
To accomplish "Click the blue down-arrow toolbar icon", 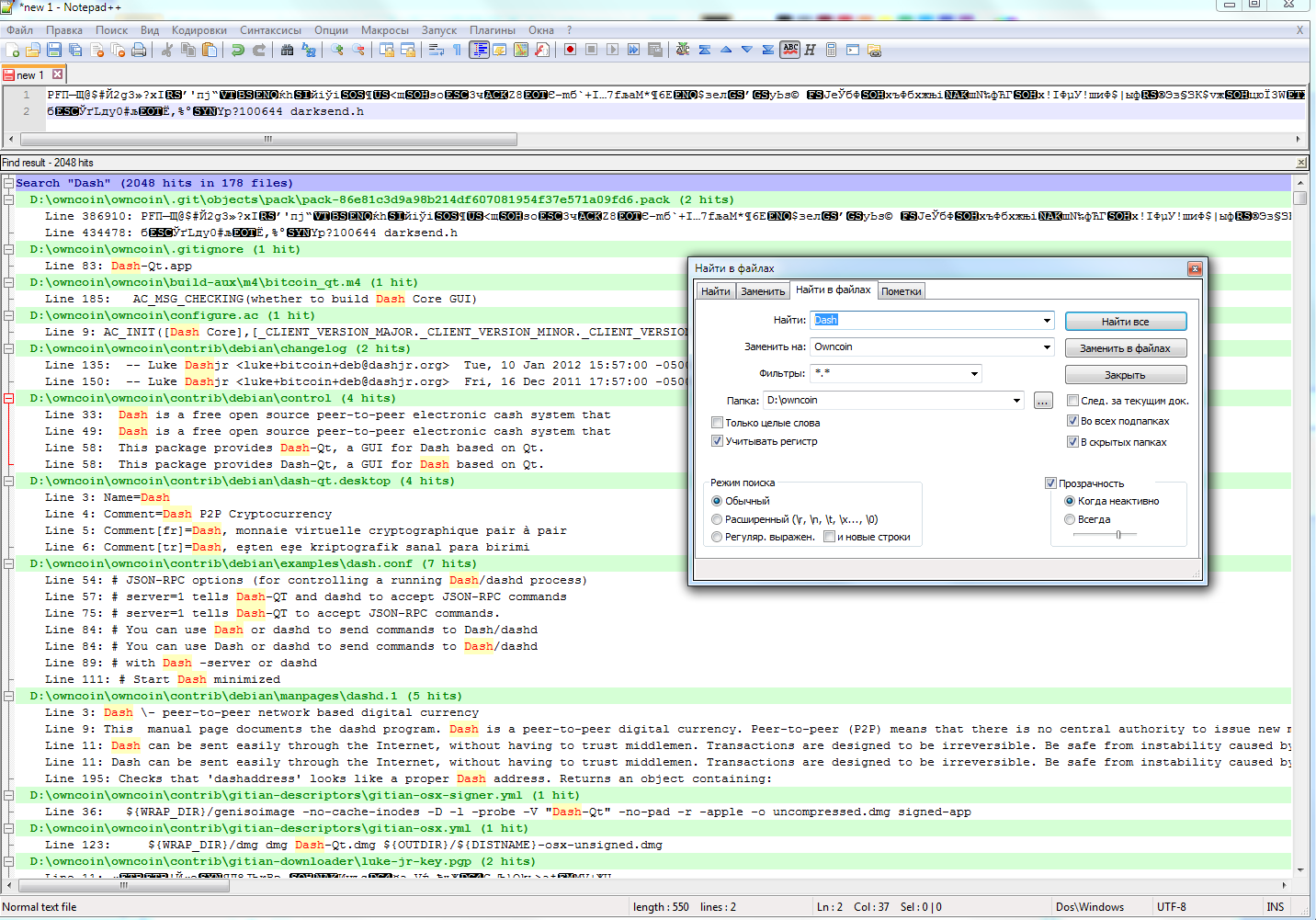I will [x=746, y=50].
